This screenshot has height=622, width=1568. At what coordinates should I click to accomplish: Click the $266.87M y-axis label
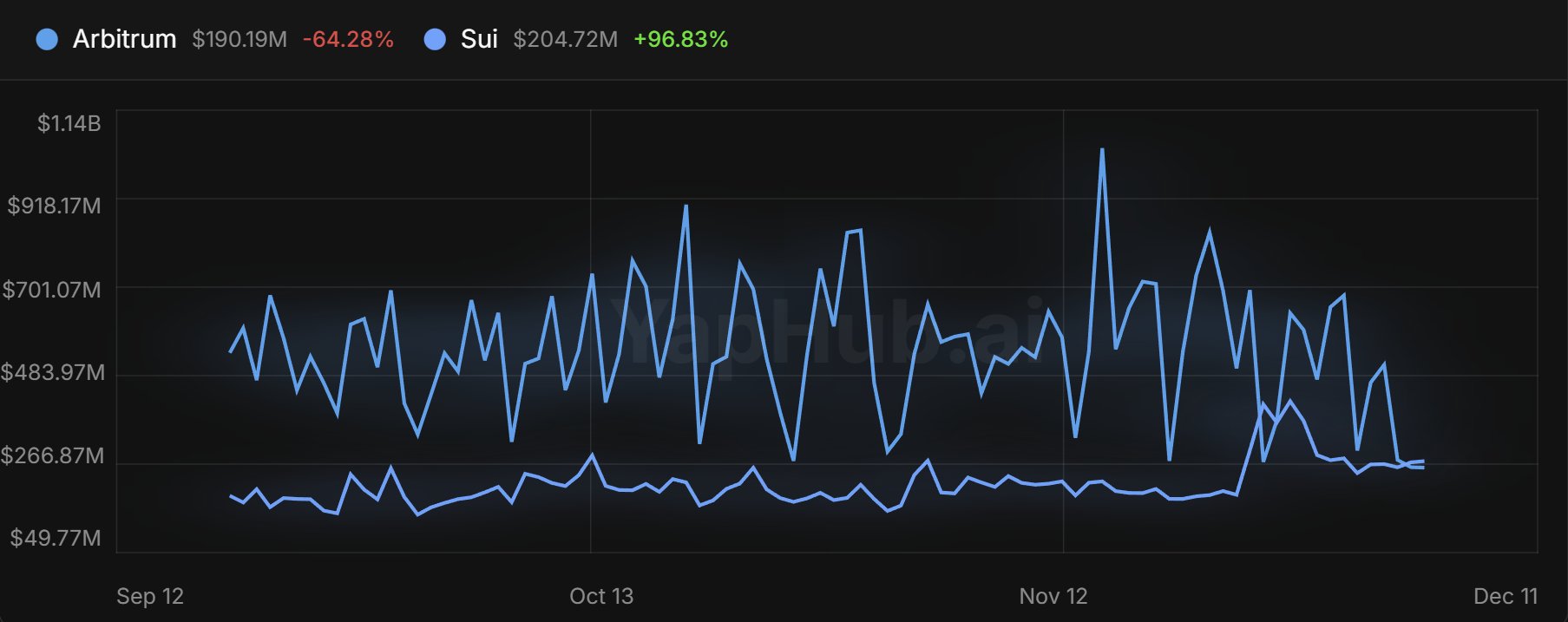pyautogui.click(x=52, y=455)
